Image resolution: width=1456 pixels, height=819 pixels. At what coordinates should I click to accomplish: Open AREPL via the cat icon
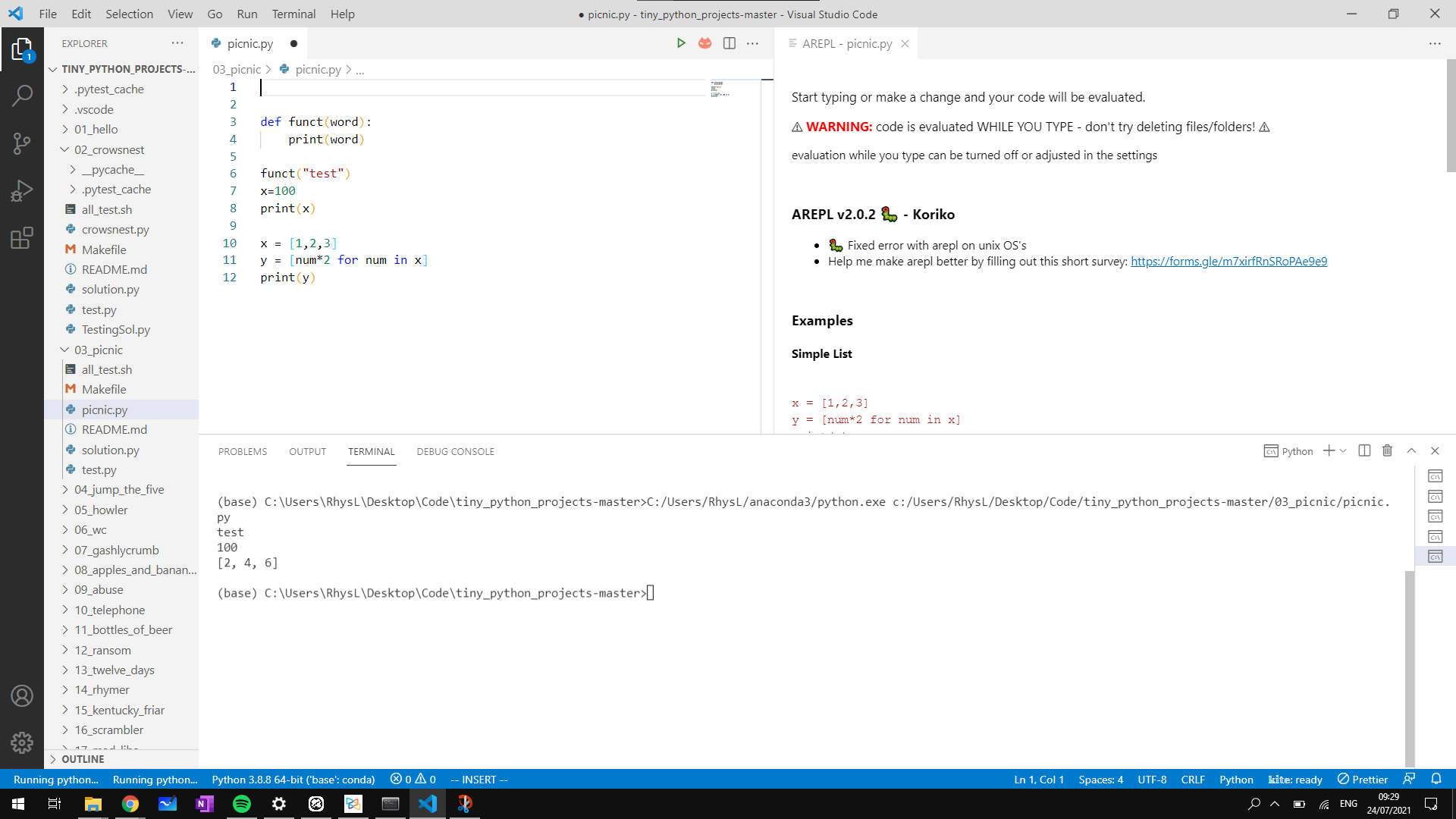click(704, 43)
